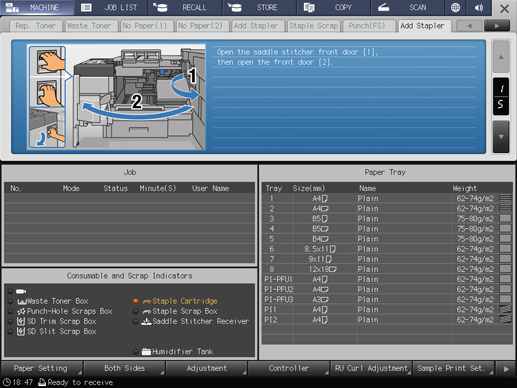The width and height of the screenshot is (517, 388).
Task: Click the Waste Toner Box icon
Action: tap(21, 301)
